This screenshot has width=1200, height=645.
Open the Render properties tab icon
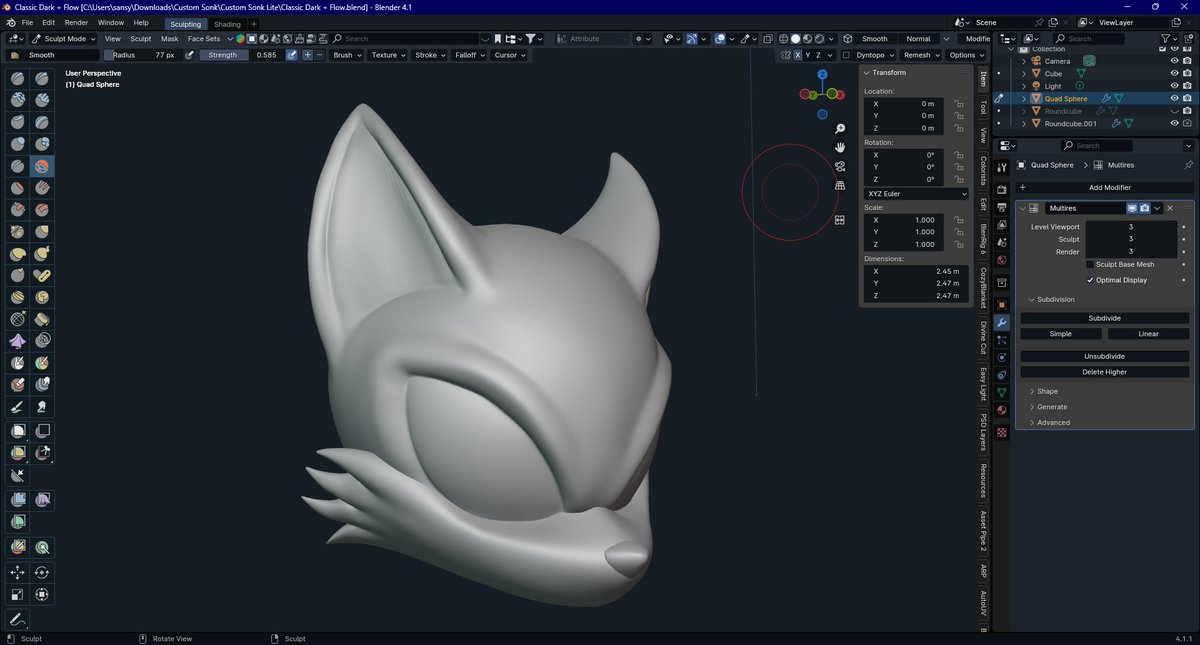click(x=1002, y=189)
